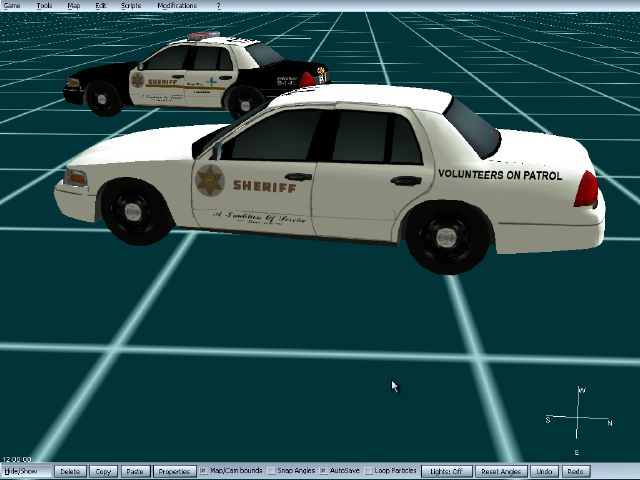This screenshot has width=640, height=480.
Task: Click the Hide/Show button
Action: point(26,471)
